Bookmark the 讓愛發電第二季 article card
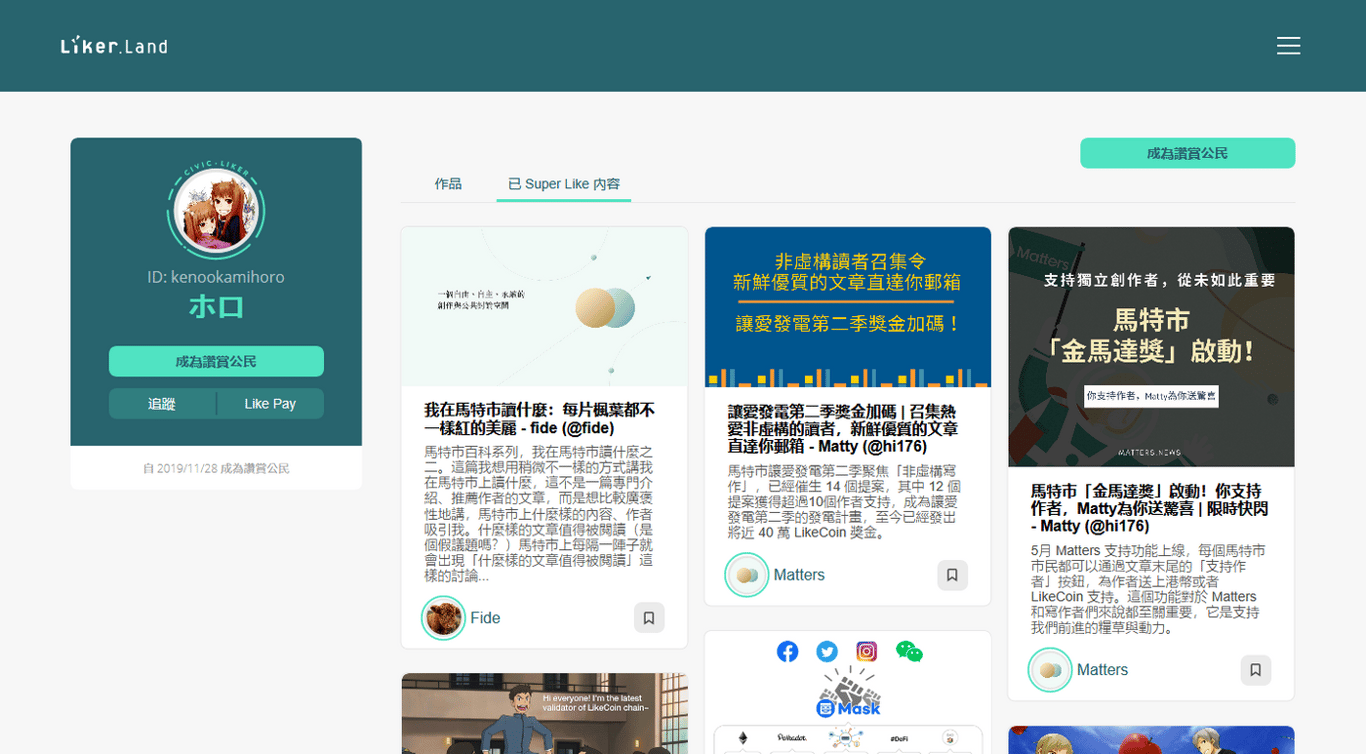The image size is (1366, 754). click(x=952, y=575)
